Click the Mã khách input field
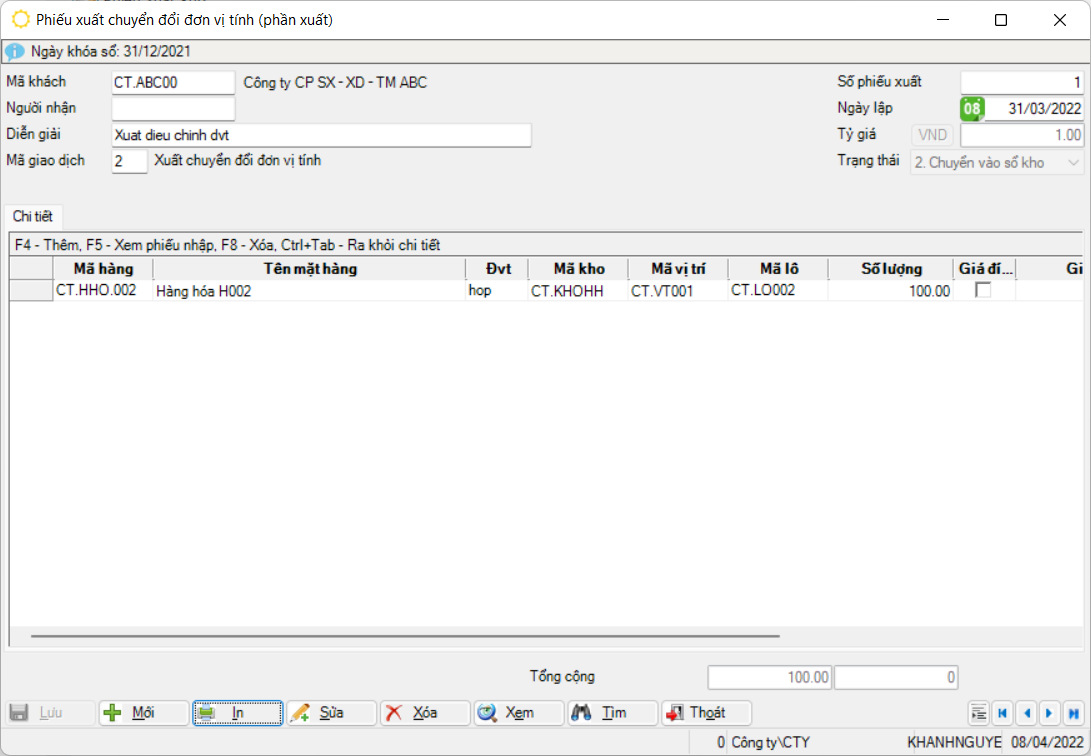Screen dimensions: 1091x756 173,83
